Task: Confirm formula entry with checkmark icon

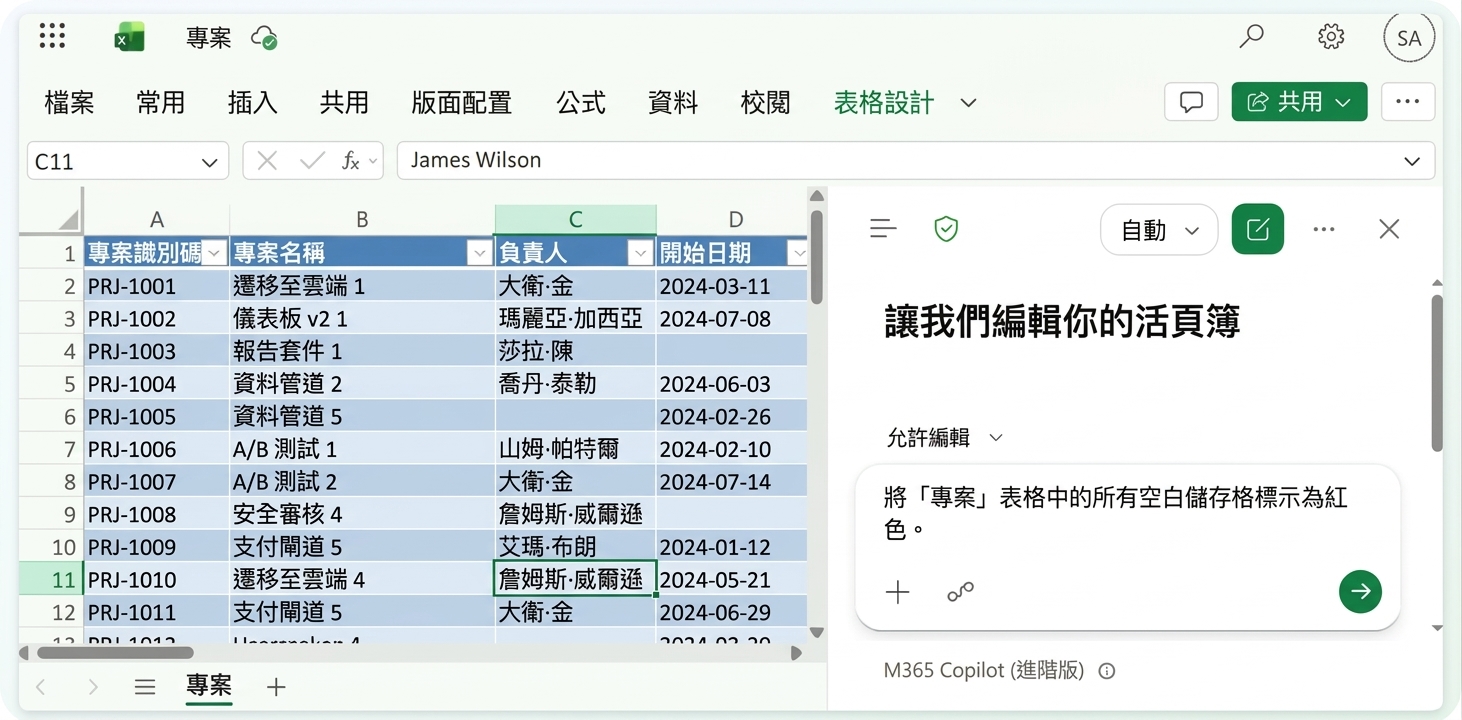Action: pyautogui.click(x=312, y=161)
